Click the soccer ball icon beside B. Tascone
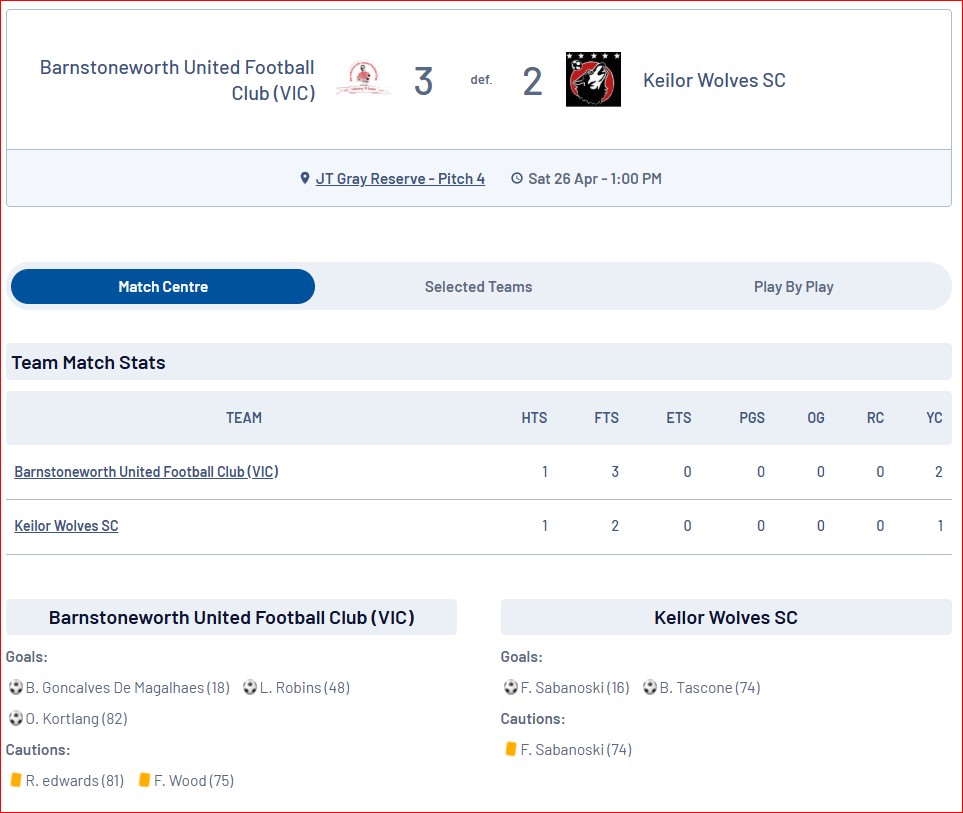This screenshot has width=963, height=813. tap(650, 687)
